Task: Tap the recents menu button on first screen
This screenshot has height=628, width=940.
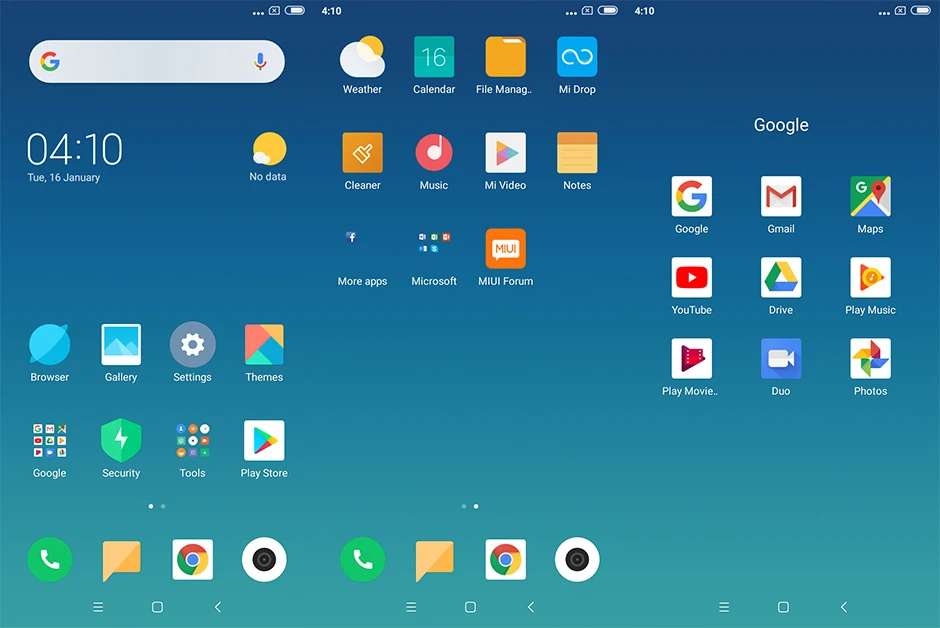Action: click(x=98, y=607)
